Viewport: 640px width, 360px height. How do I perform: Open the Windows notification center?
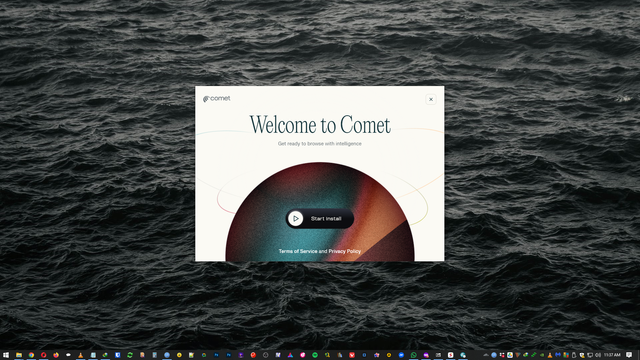coord(629,355)
